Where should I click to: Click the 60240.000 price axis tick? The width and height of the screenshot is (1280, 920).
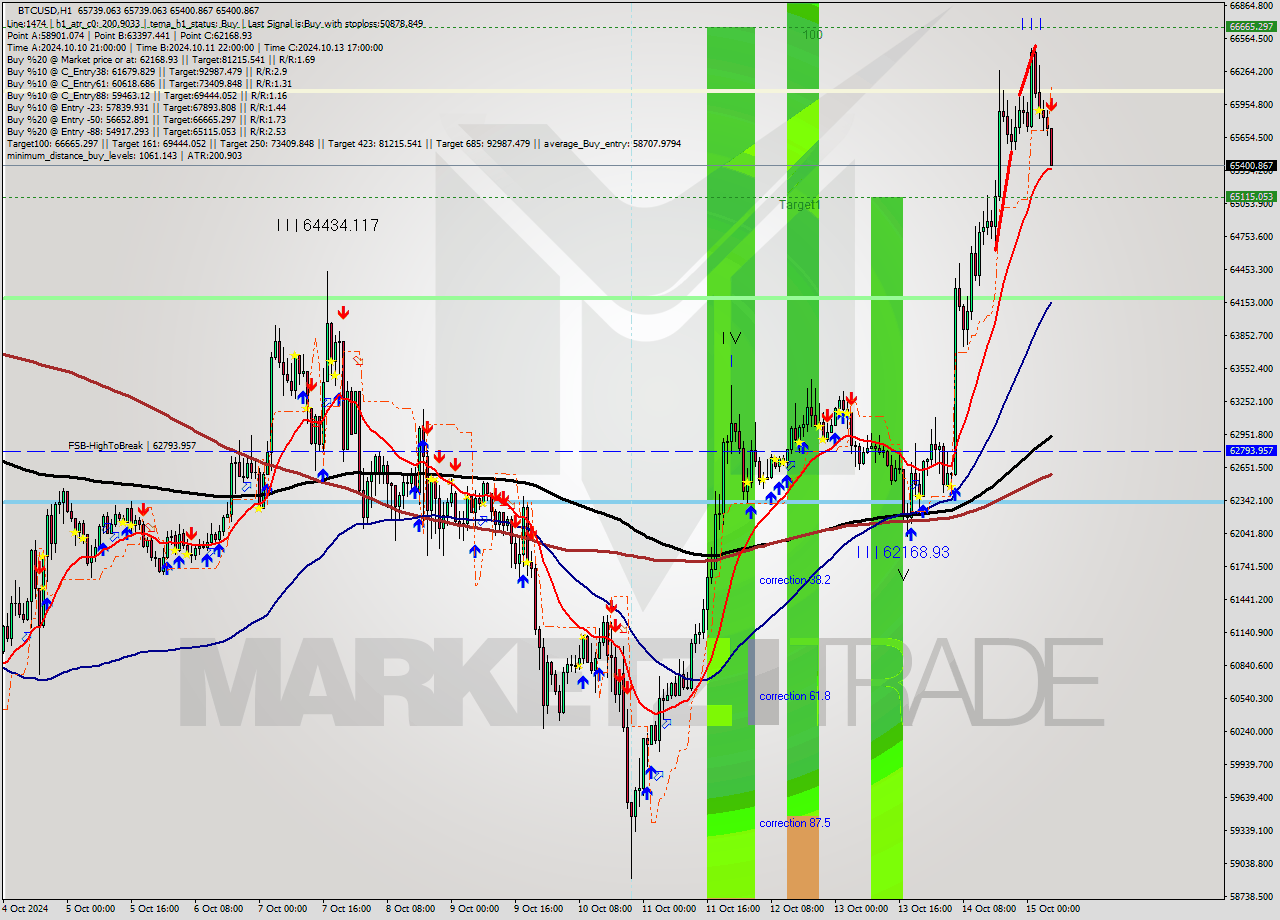pyautogui.click(x=1251, y=731)
